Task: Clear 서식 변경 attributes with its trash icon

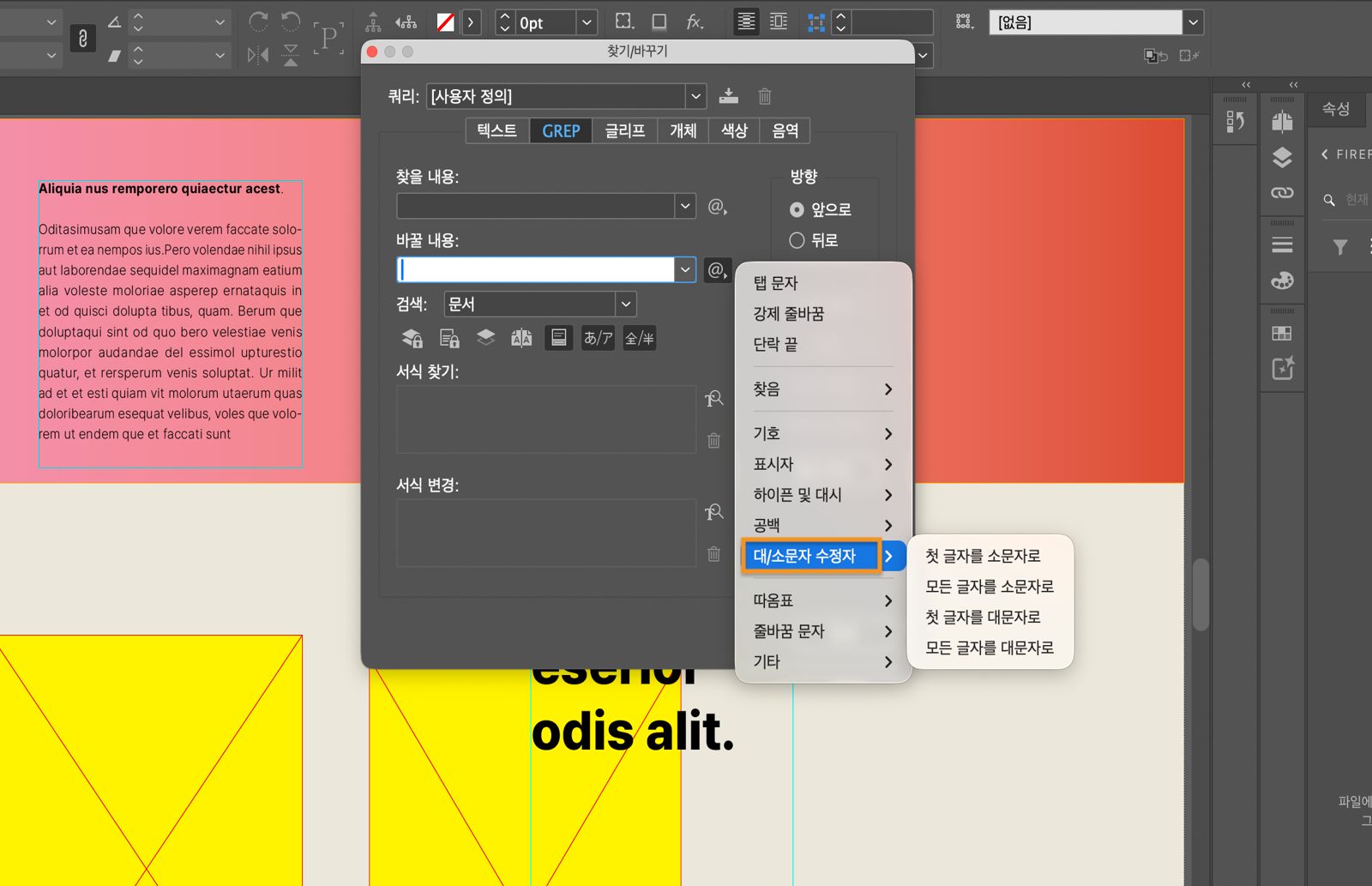Action: pos(713,554)
